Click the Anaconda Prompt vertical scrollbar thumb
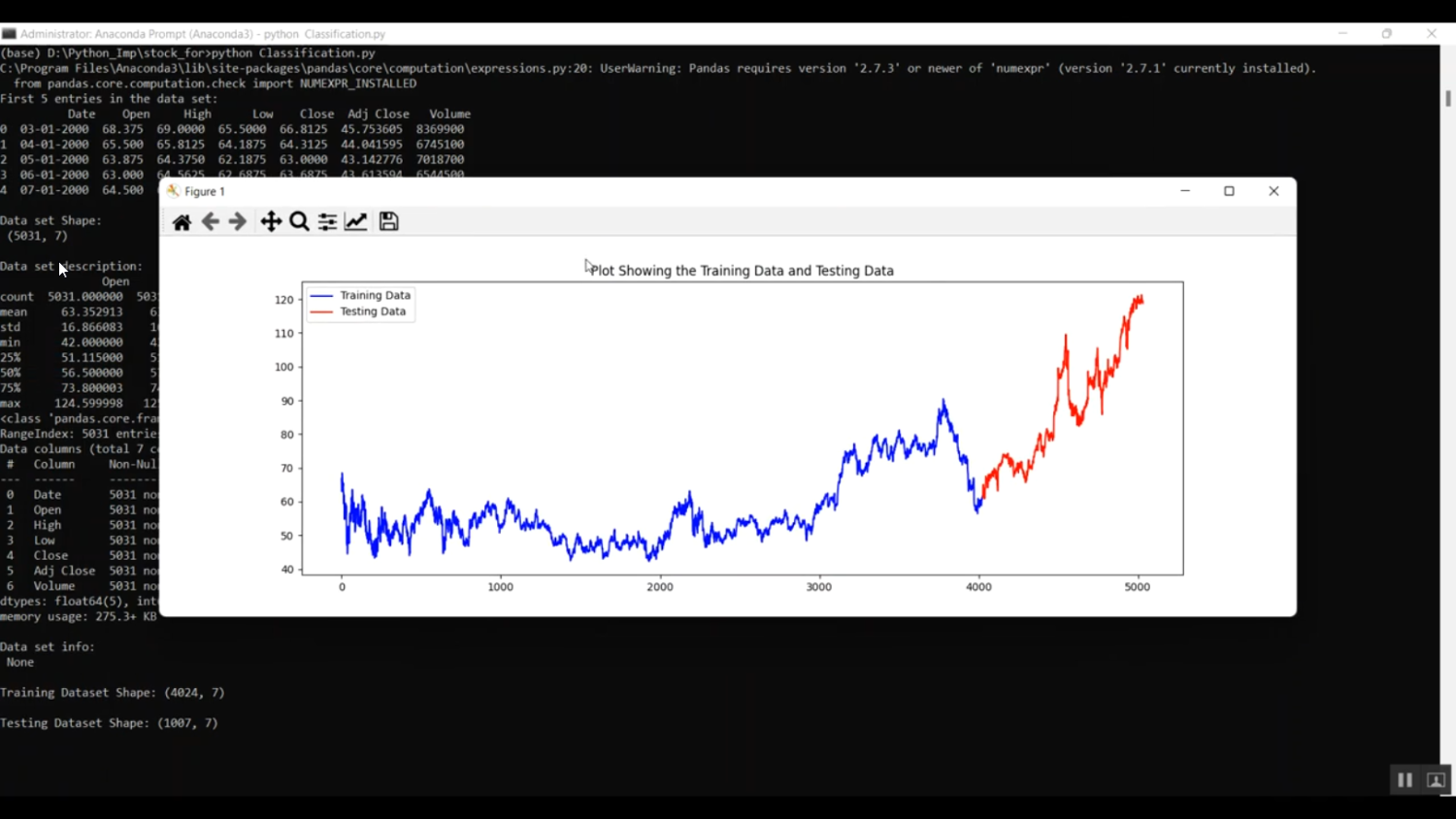 1448,99
